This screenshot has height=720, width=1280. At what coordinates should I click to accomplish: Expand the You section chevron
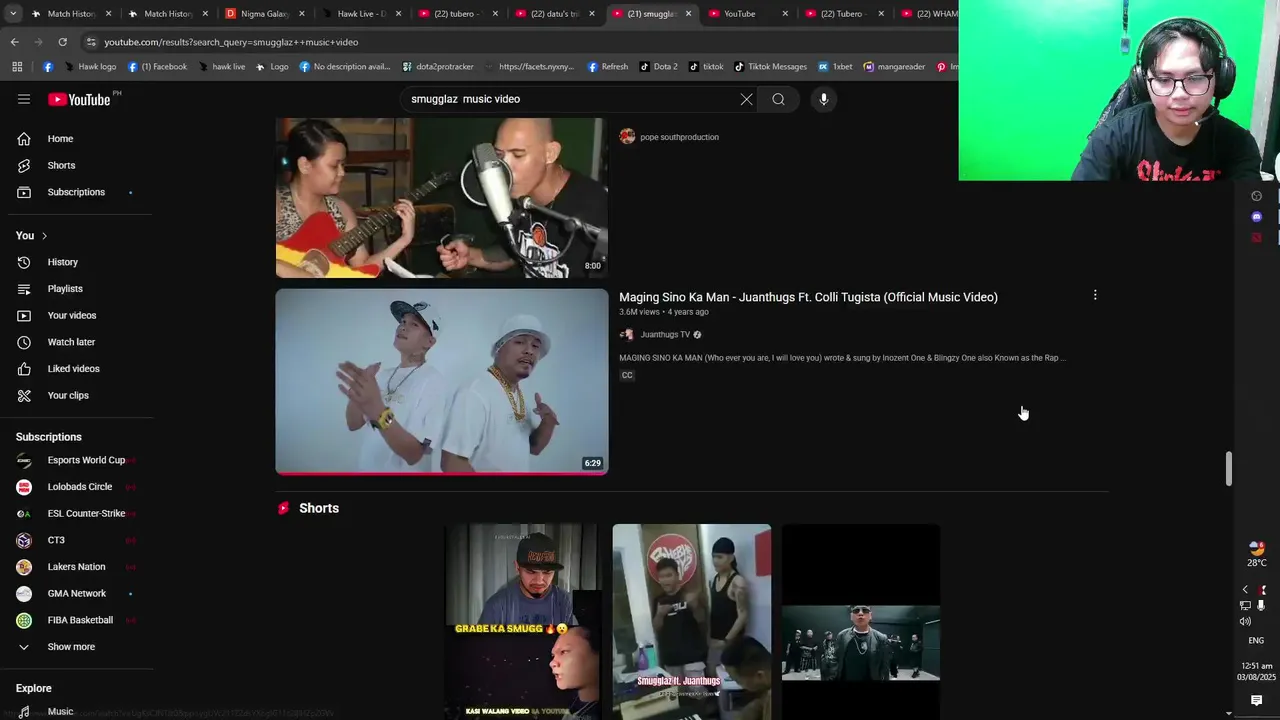44,236
